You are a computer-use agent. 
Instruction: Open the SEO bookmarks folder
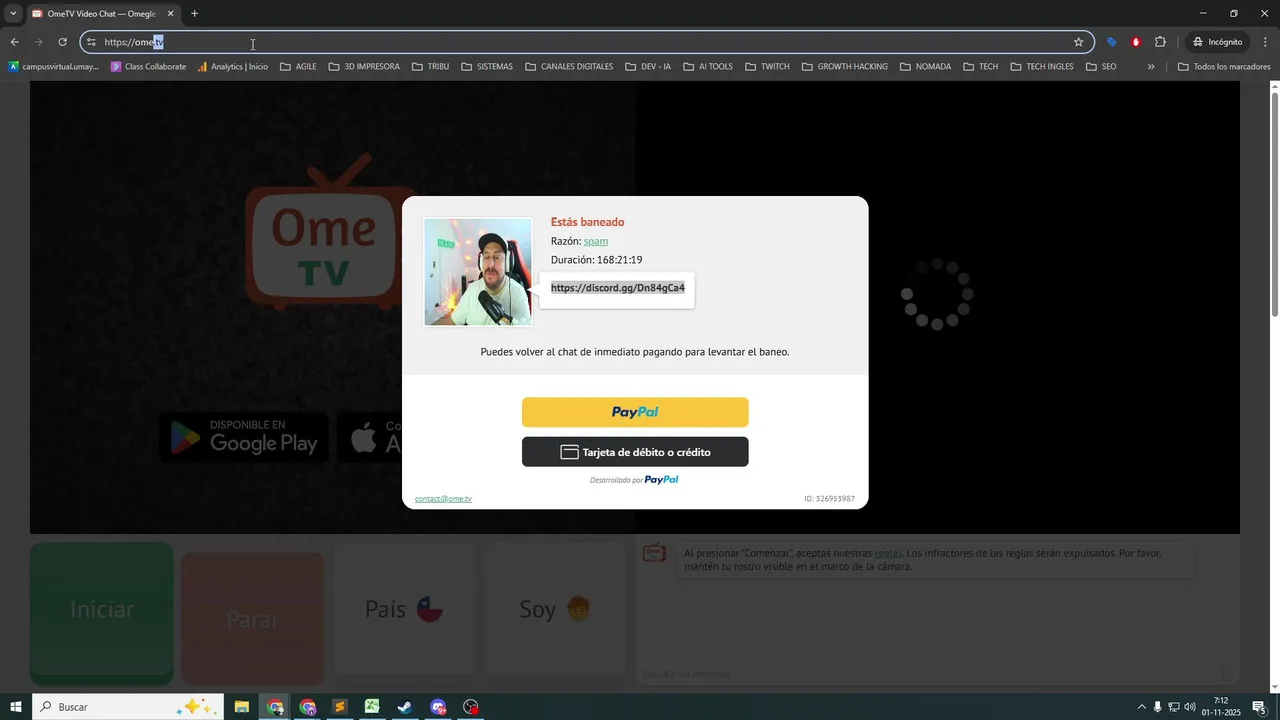(1101, 67)
